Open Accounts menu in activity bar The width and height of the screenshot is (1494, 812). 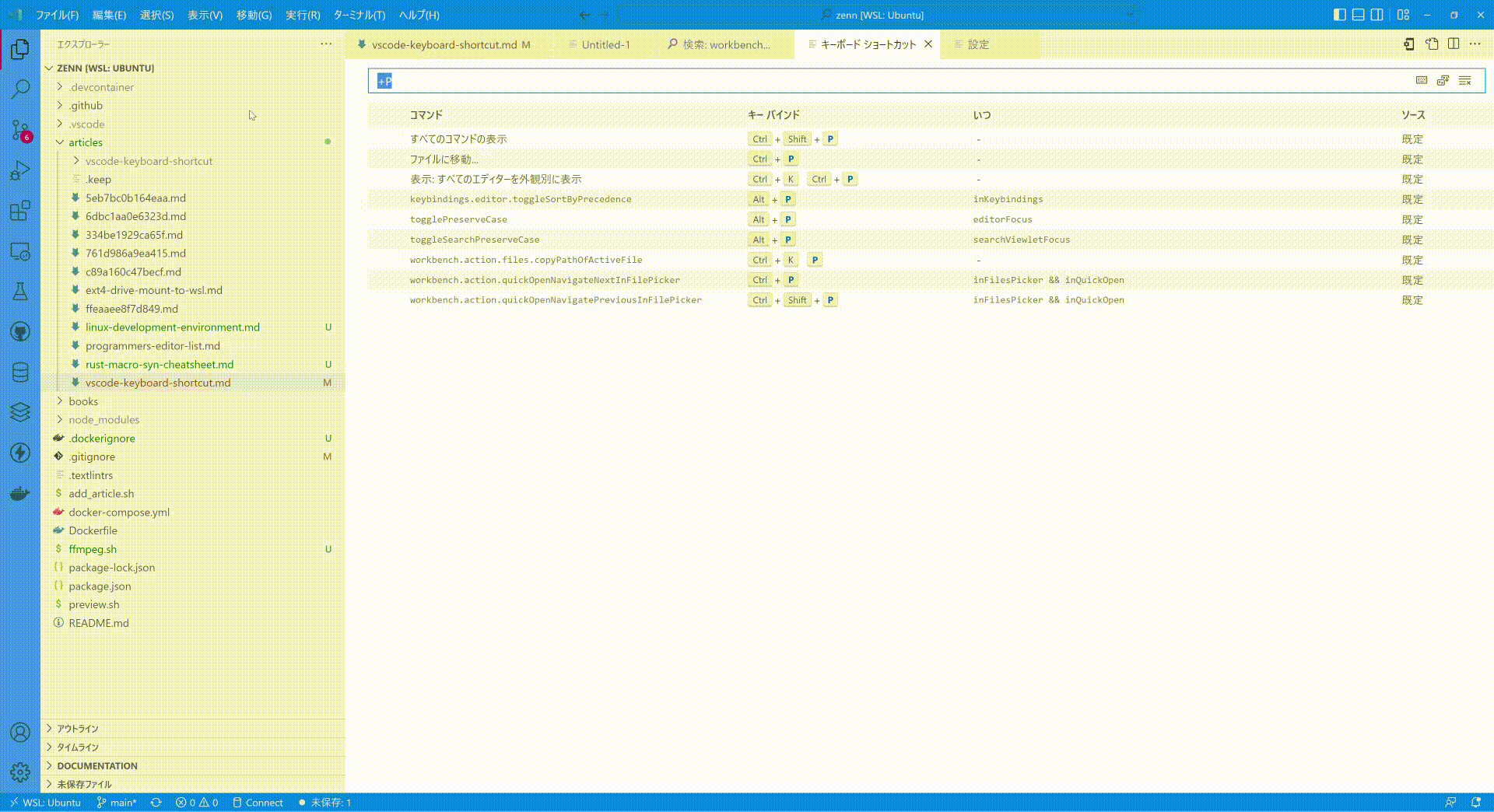20,732
